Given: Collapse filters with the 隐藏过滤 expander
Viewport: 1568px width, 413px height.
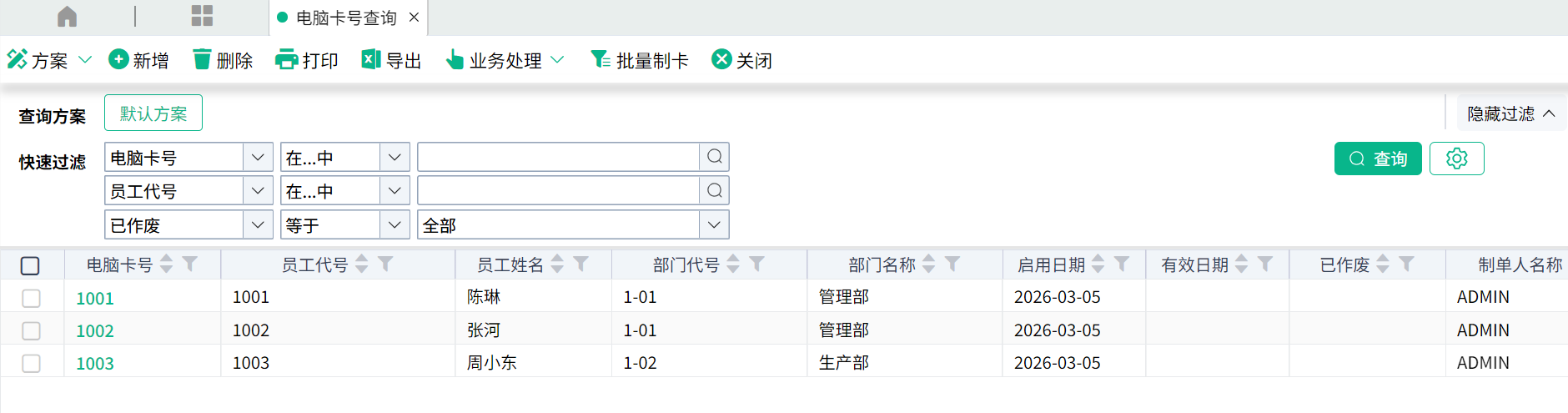Looking at the screenshot, I should coord(1510,113).
